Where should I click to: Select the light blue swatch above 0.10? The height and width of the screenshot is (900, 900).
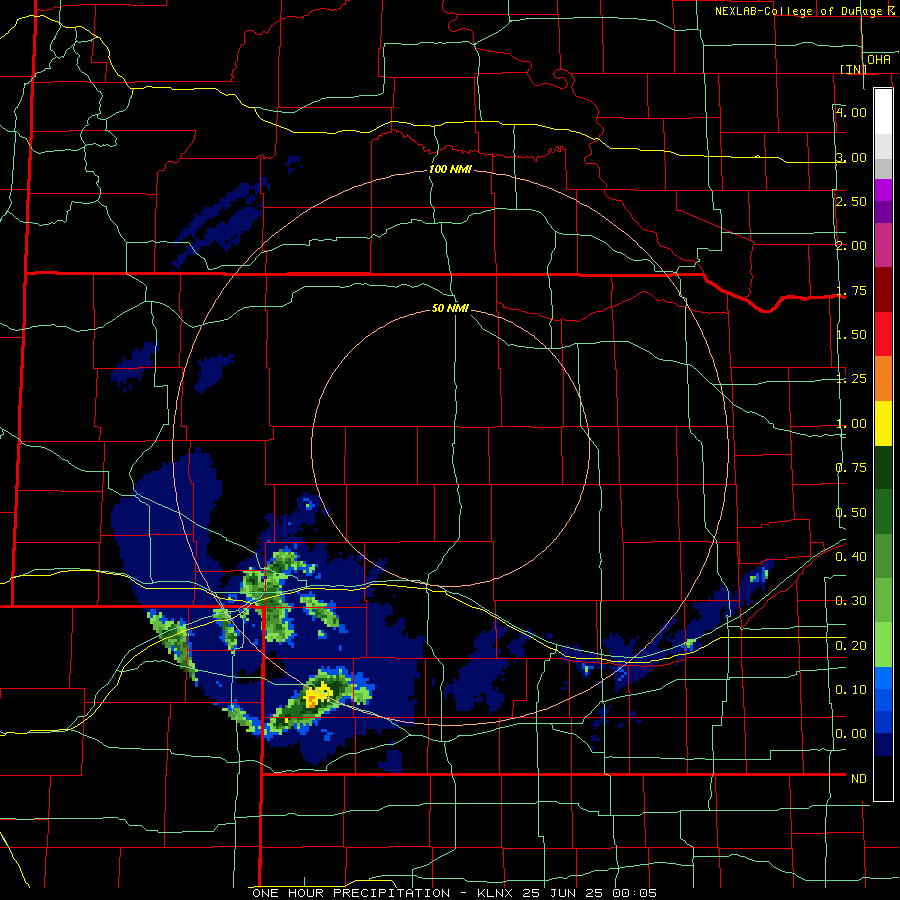[883, 678]
